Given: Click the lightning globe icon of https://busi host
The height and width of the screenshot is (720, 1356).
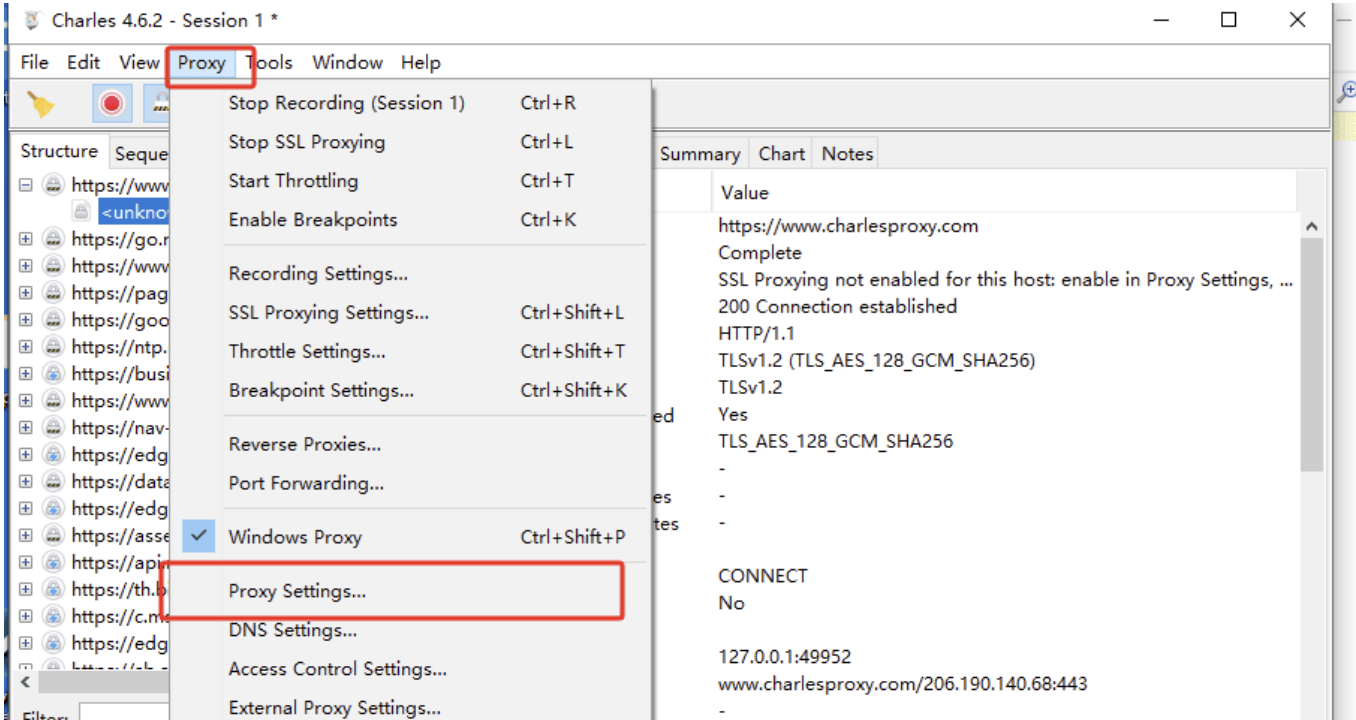Looking at the screenshot, I should click(x=53, y=374).
